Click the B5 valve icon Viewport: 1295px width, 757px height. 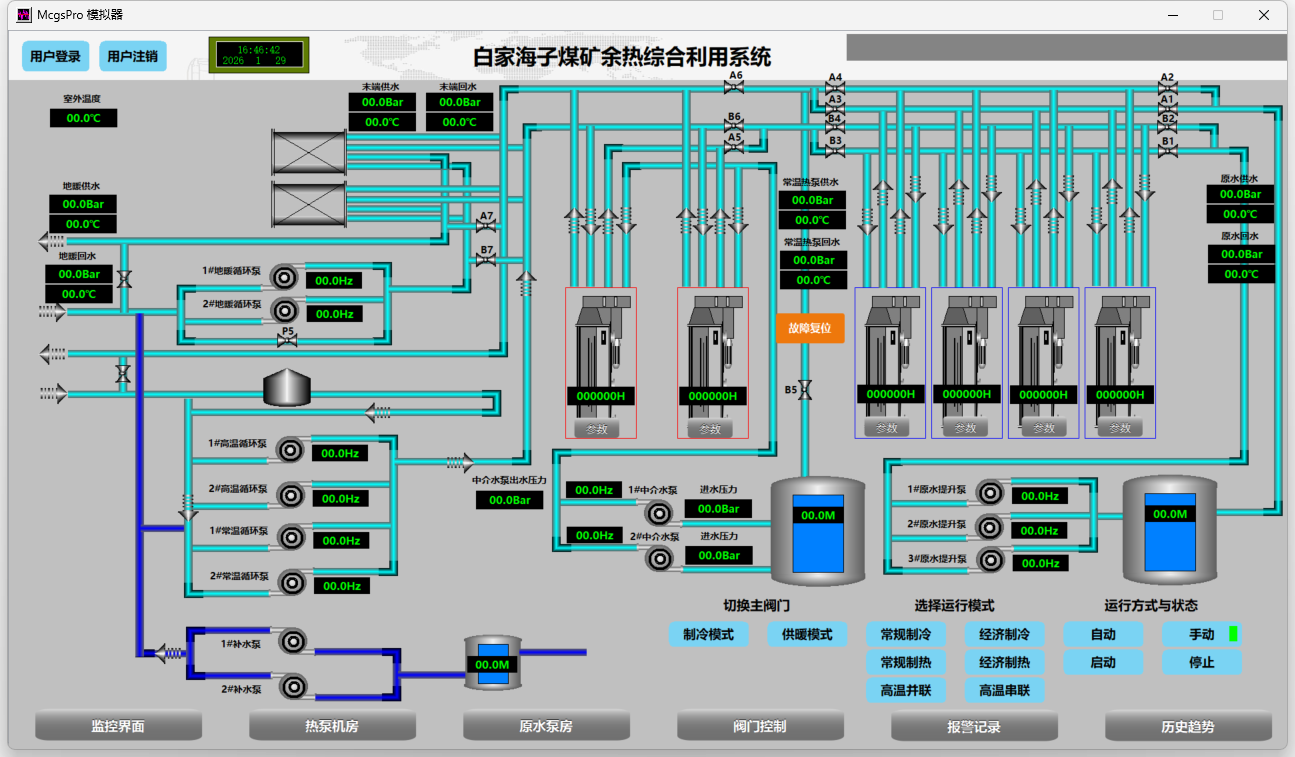click(805, 390)
